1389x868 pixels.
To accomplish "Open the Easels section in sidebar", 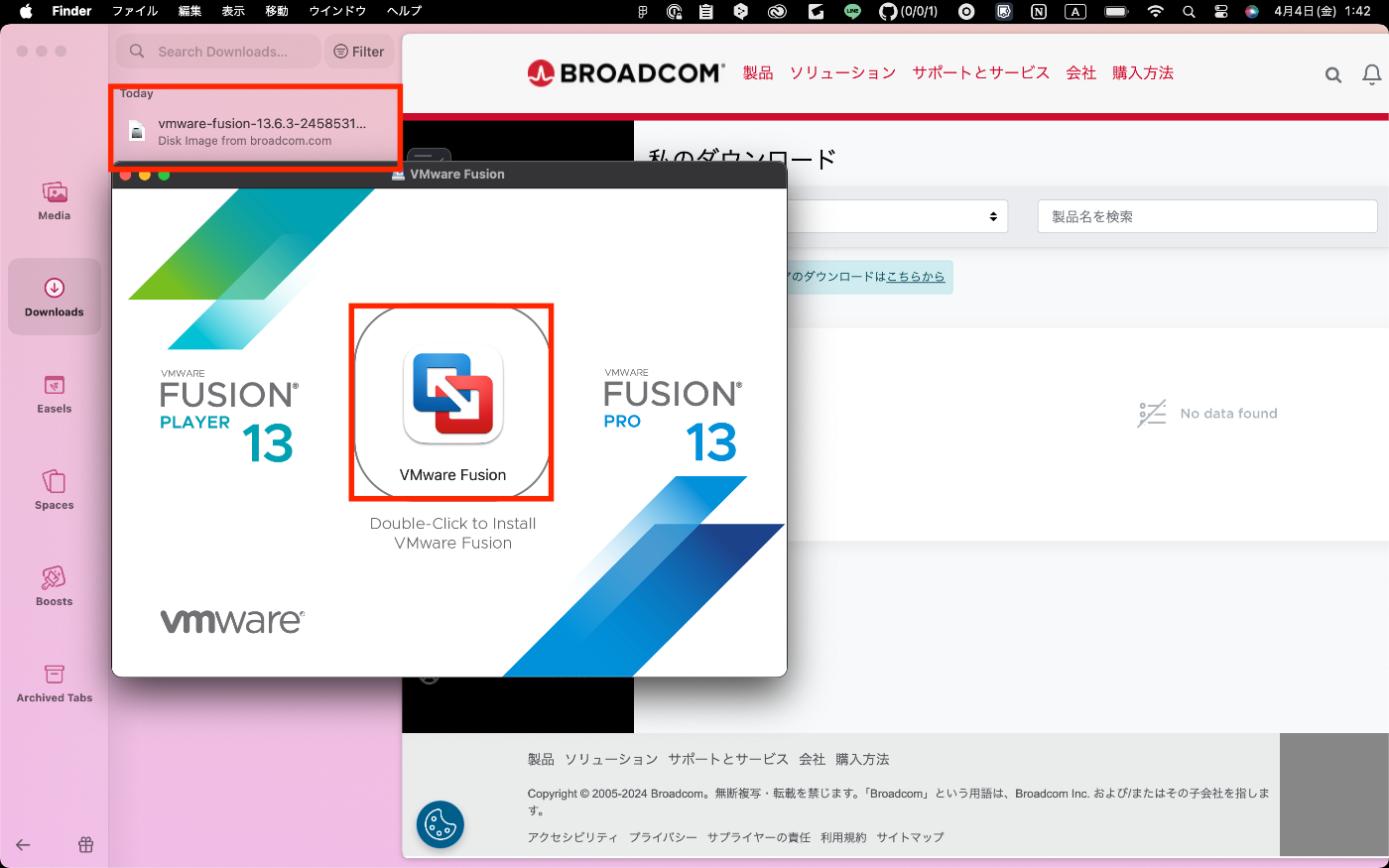I will [x=55, y=394].
